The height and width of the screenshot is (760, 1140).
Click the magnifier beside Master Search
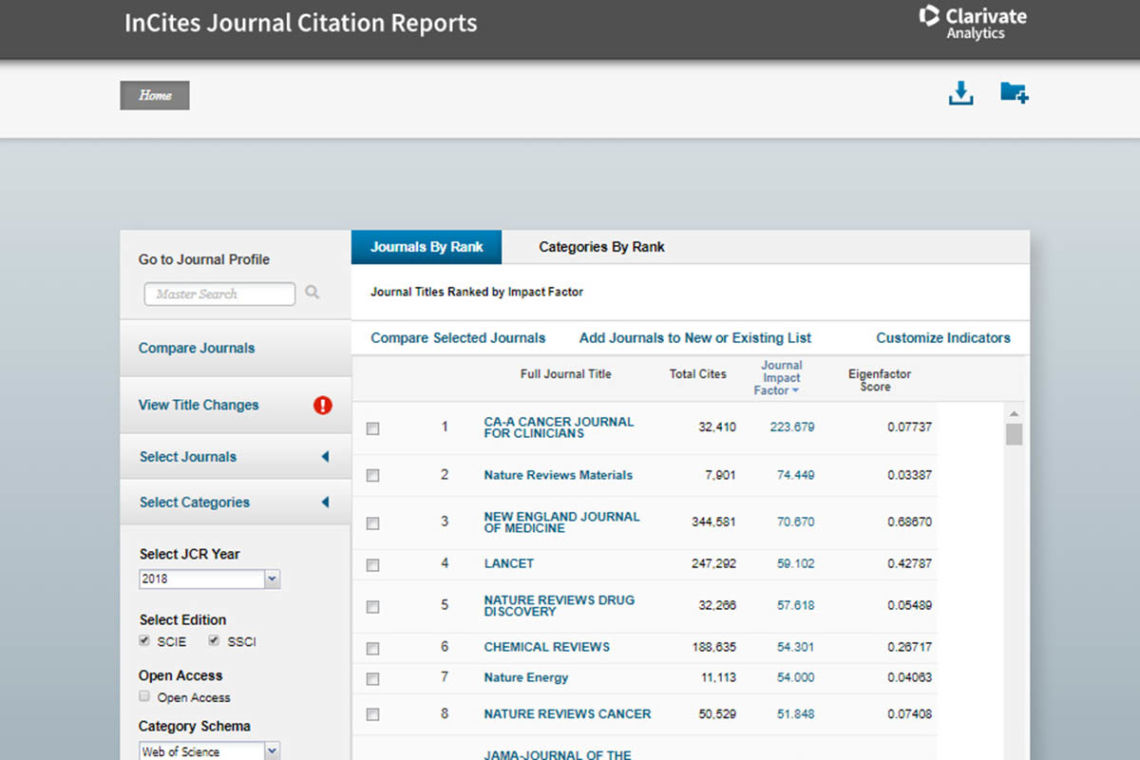pos(311,294)
